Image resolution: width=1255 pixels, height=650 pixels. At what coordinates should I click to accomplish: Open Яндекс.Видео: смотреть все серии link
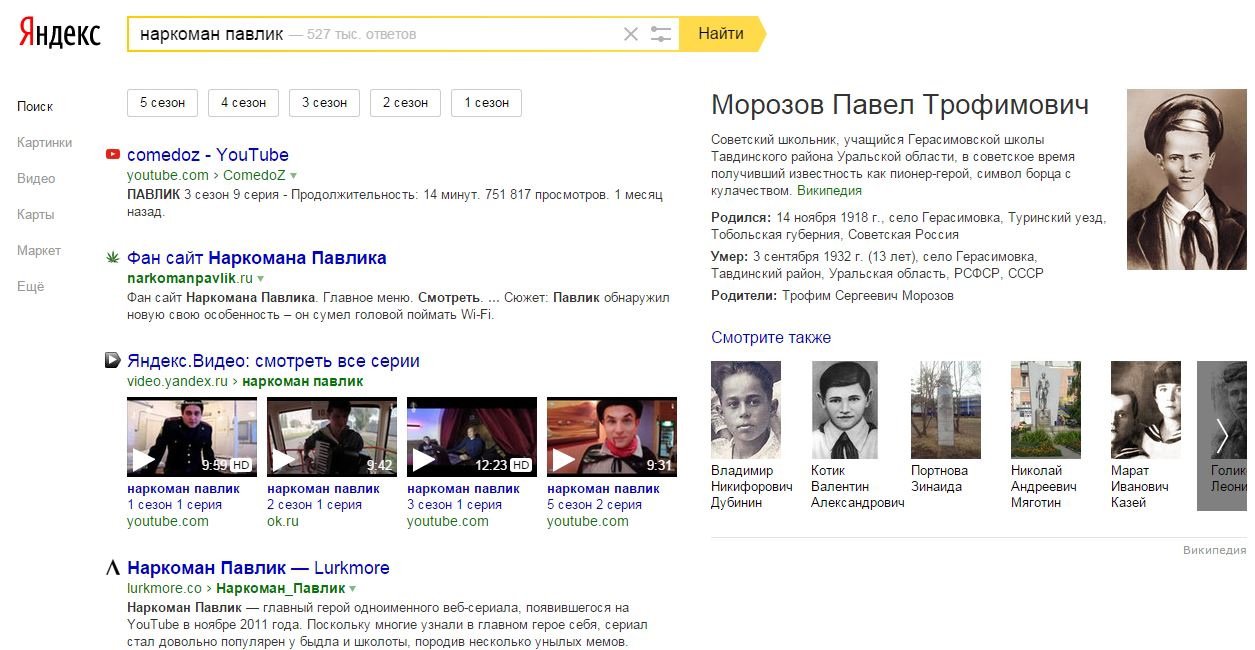274,361
